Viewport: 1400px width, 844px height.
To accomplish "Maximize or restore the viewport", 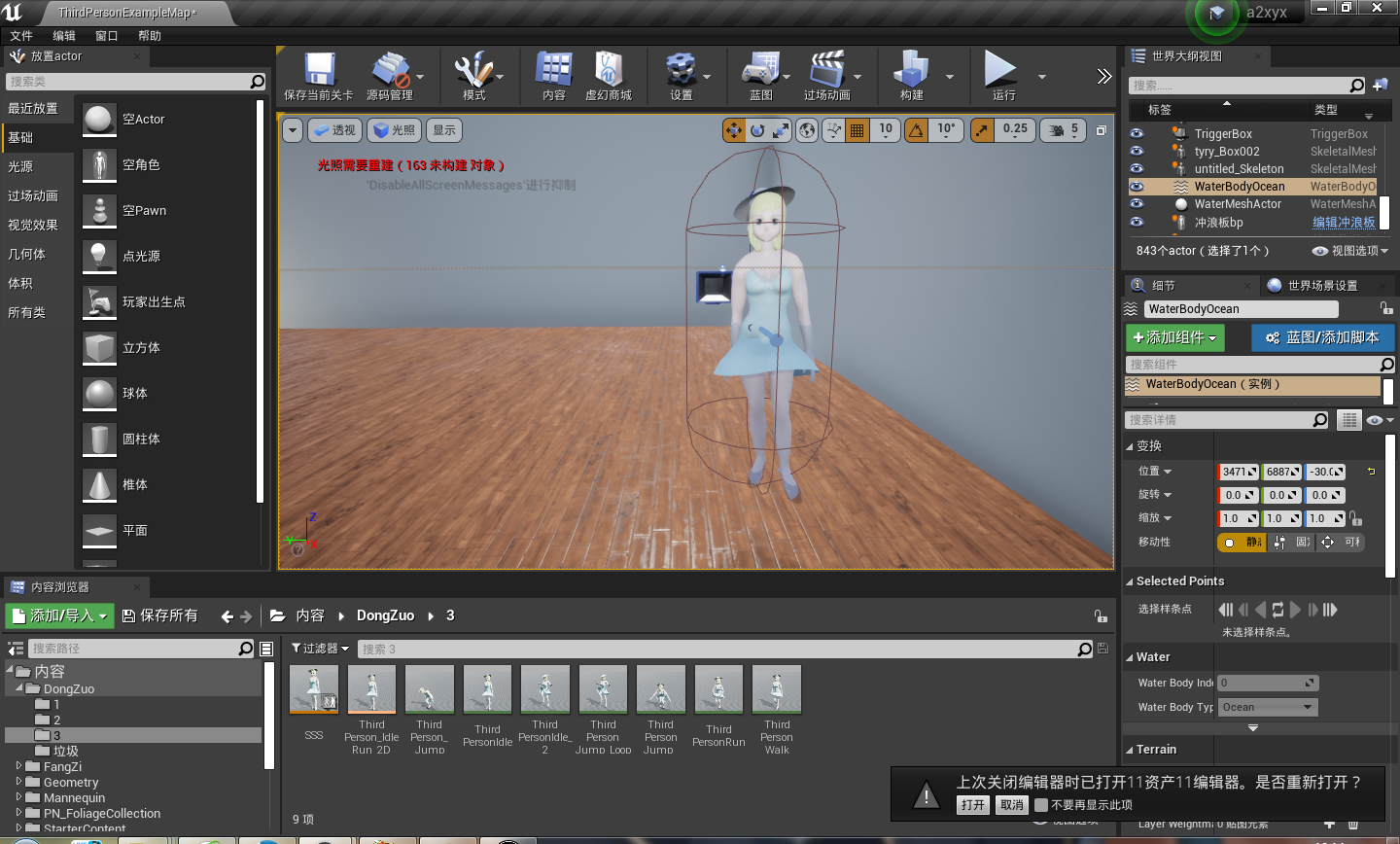I will pos(1102,130).
